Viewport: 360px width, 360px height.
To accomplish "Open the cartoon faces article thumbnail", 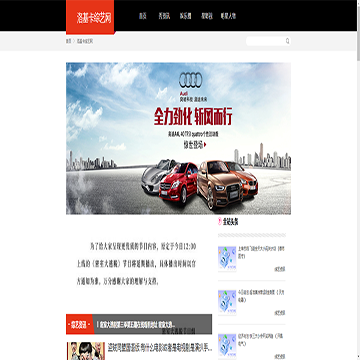I will pos(86,351).
